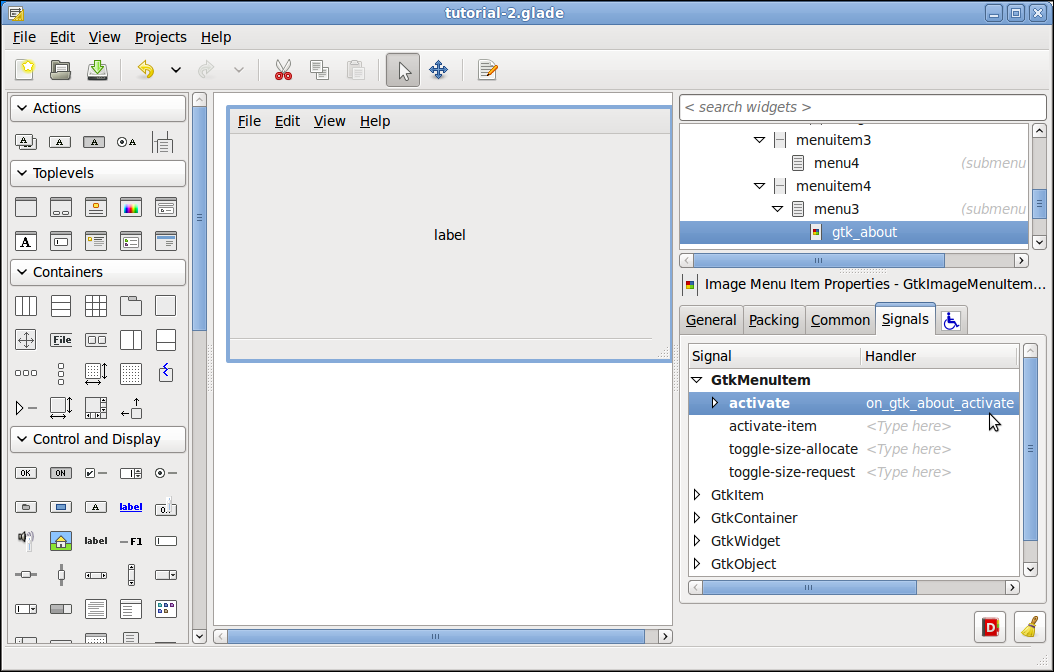Image resolution: width=1054 pixels, height=672 pixels.
Task: Select the Font Selection Dialog toplevel
Action: [26, 241]
